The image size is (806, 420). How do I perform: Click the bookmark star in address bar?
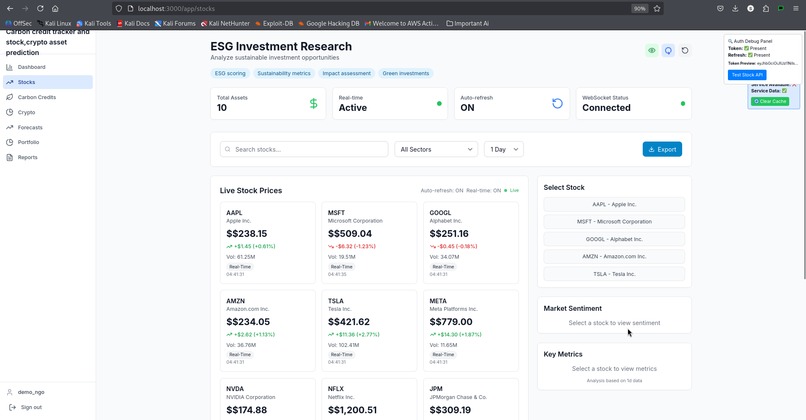pos(656,9)
